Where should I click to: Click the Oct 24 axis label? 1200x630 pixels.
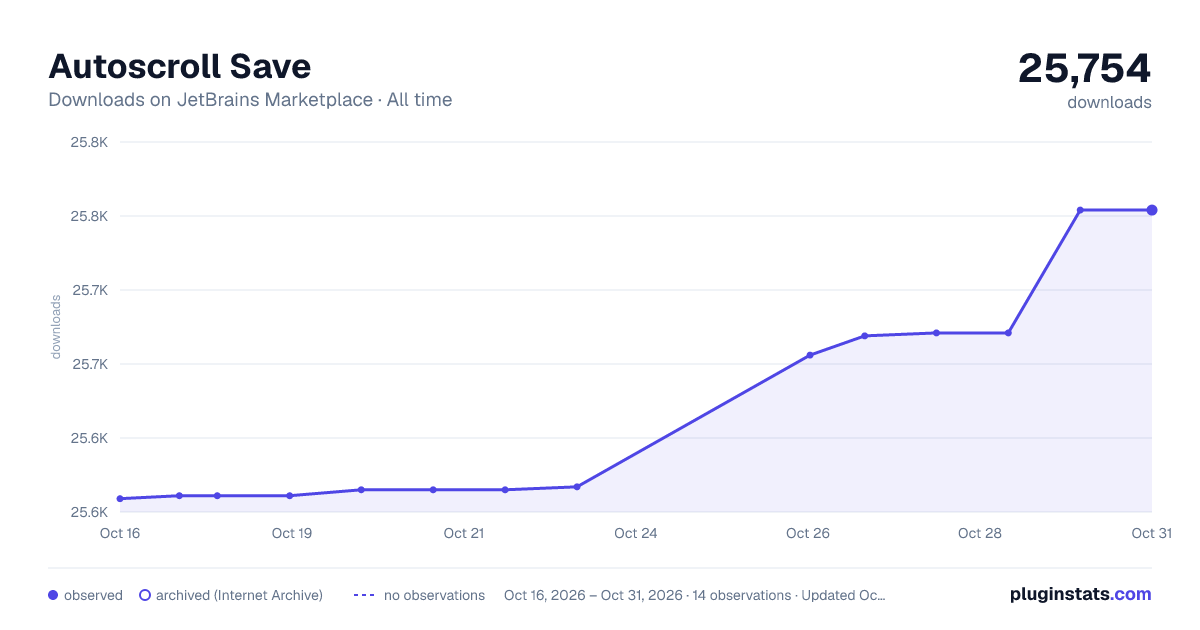[636, 533]
